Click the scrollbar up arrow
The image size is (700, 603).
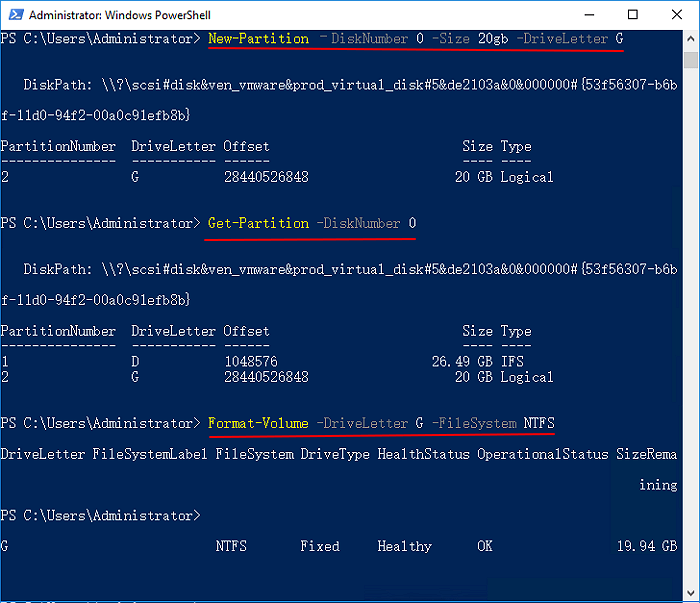click(x=690, y=37)
